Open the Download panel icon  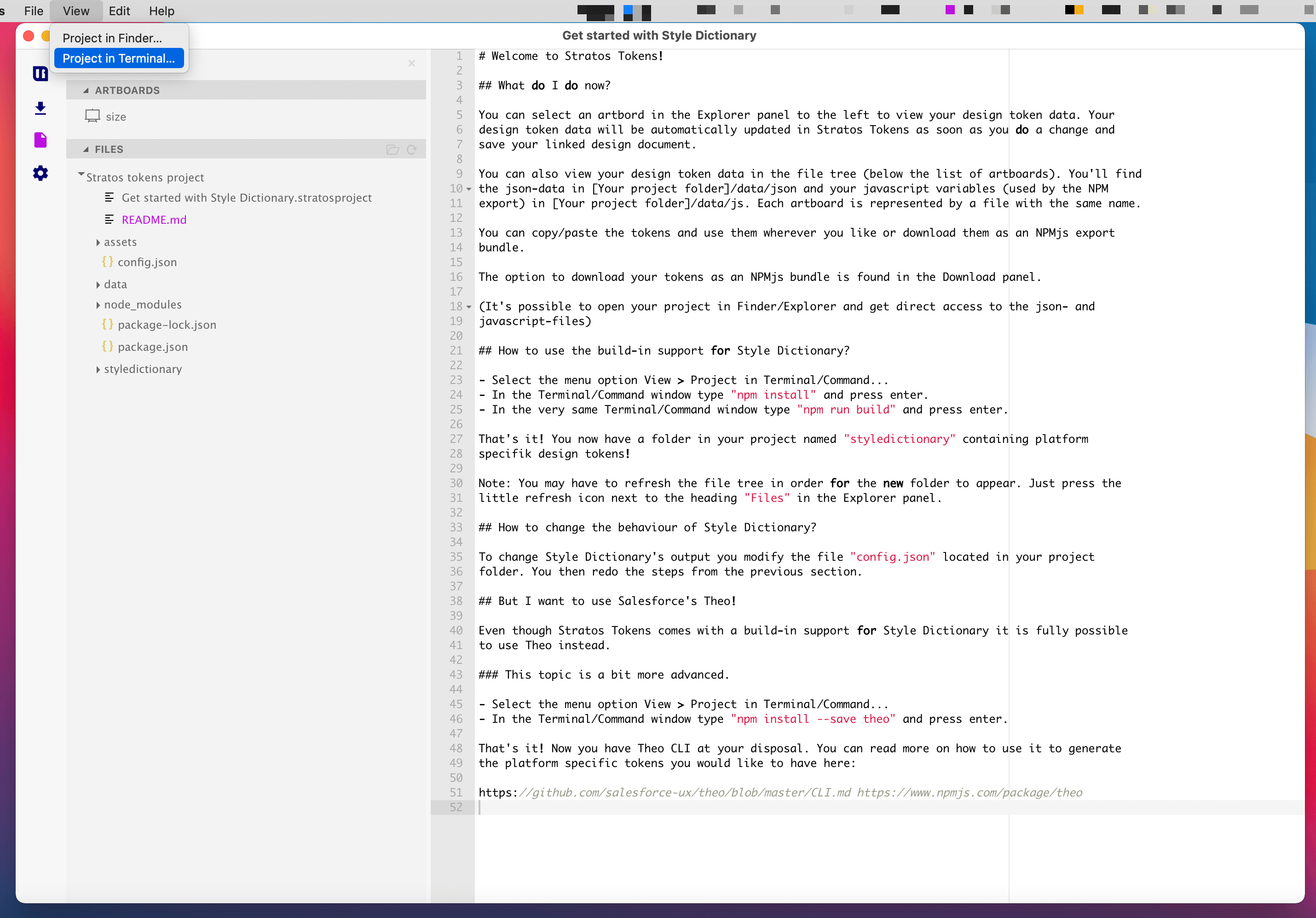click(x=40, y=108)
